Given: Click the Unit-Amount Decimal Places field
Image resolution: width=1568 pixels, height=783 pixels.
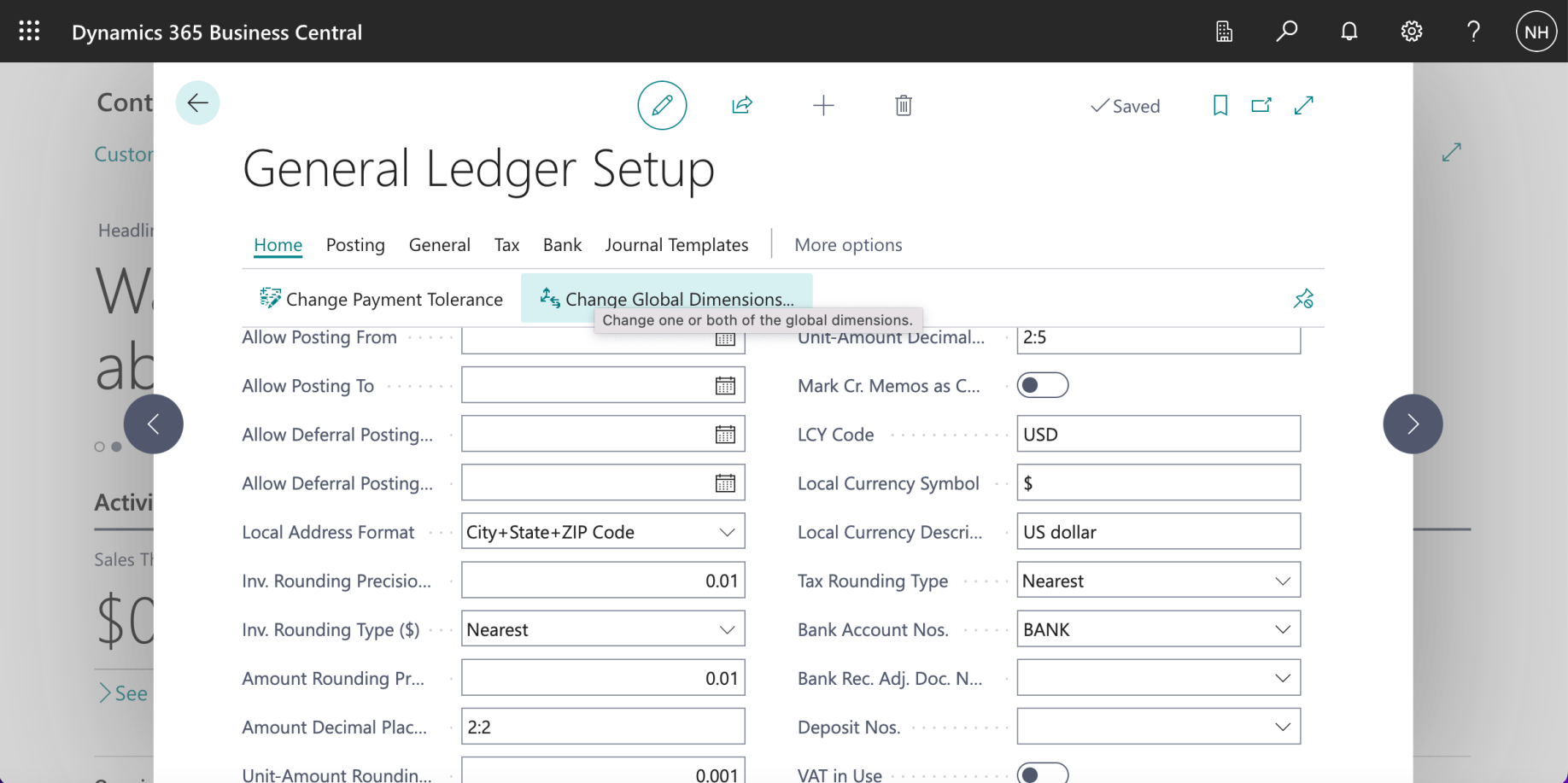Looking at the screenshot, I should (1158, 340).
